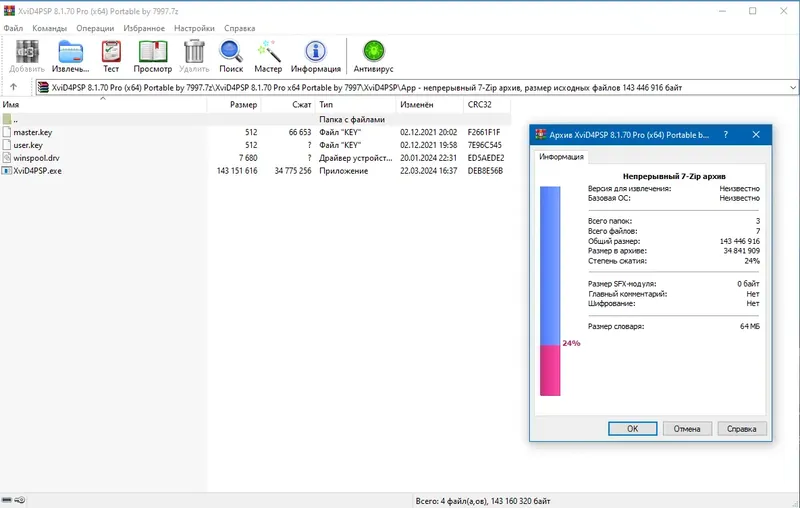Click the disk icon in the status bar

(x=7, y=500)
